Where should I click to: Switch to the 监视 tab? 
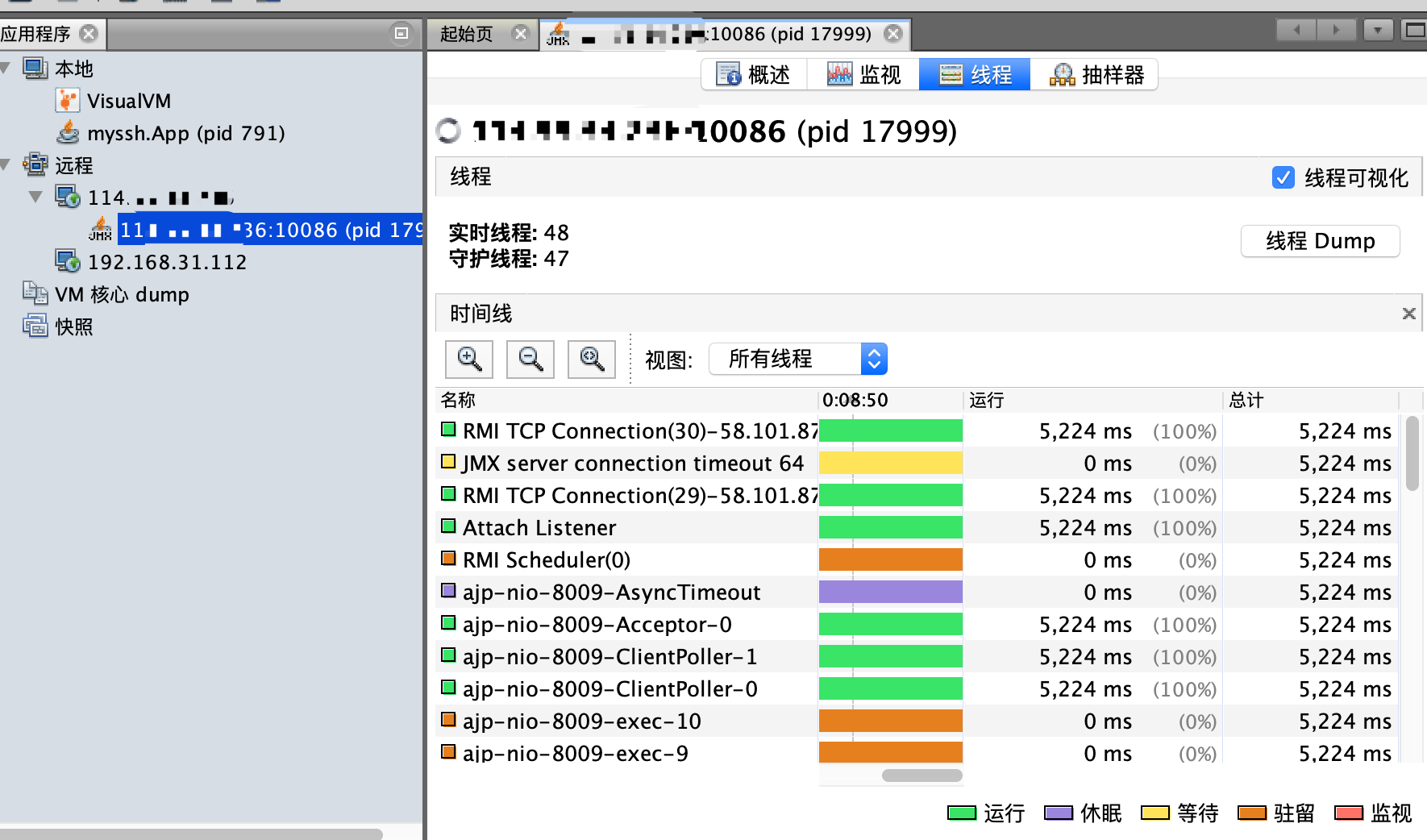click(863, 74)
